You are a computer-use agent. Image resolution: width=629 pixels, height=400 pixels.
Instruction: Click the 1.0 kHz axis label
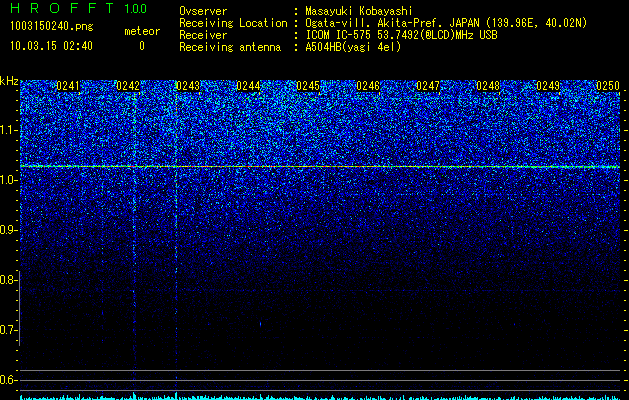[7, 180]
